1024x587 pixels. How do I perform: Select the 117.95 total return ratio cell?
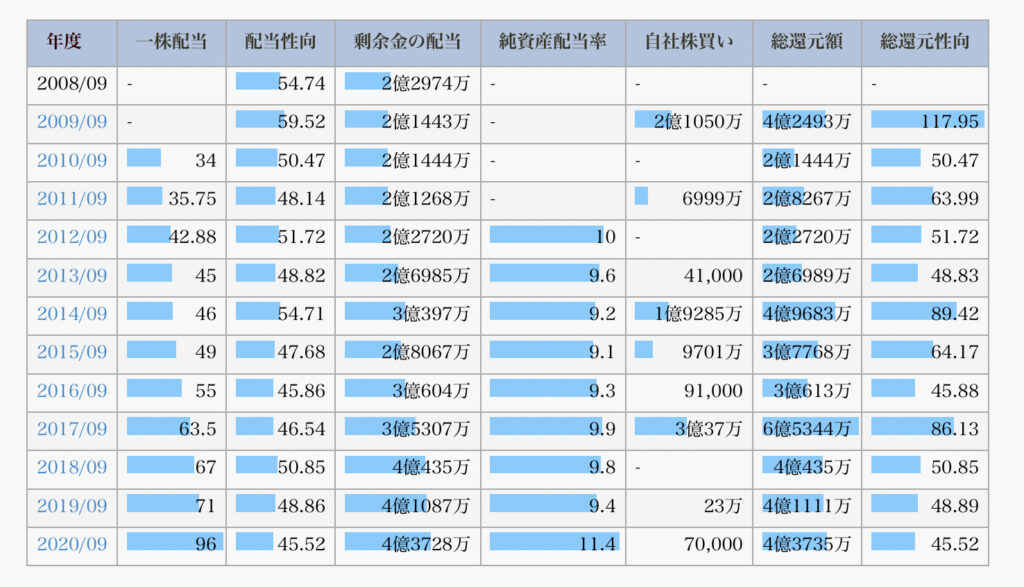pyautogui.click(x=925, y=123)
